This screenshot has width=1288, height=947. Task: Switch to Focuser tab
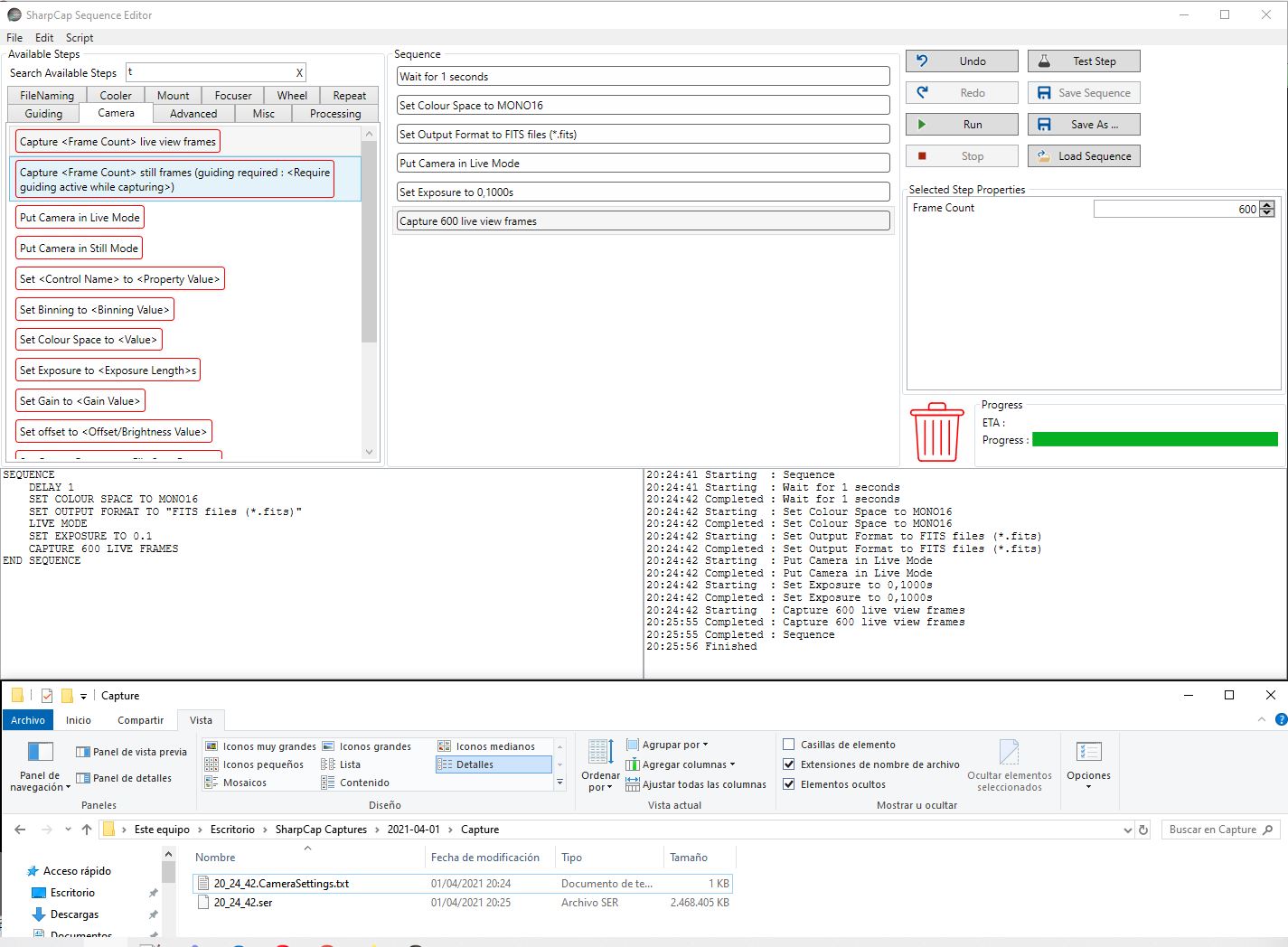[x=233, y=96]
